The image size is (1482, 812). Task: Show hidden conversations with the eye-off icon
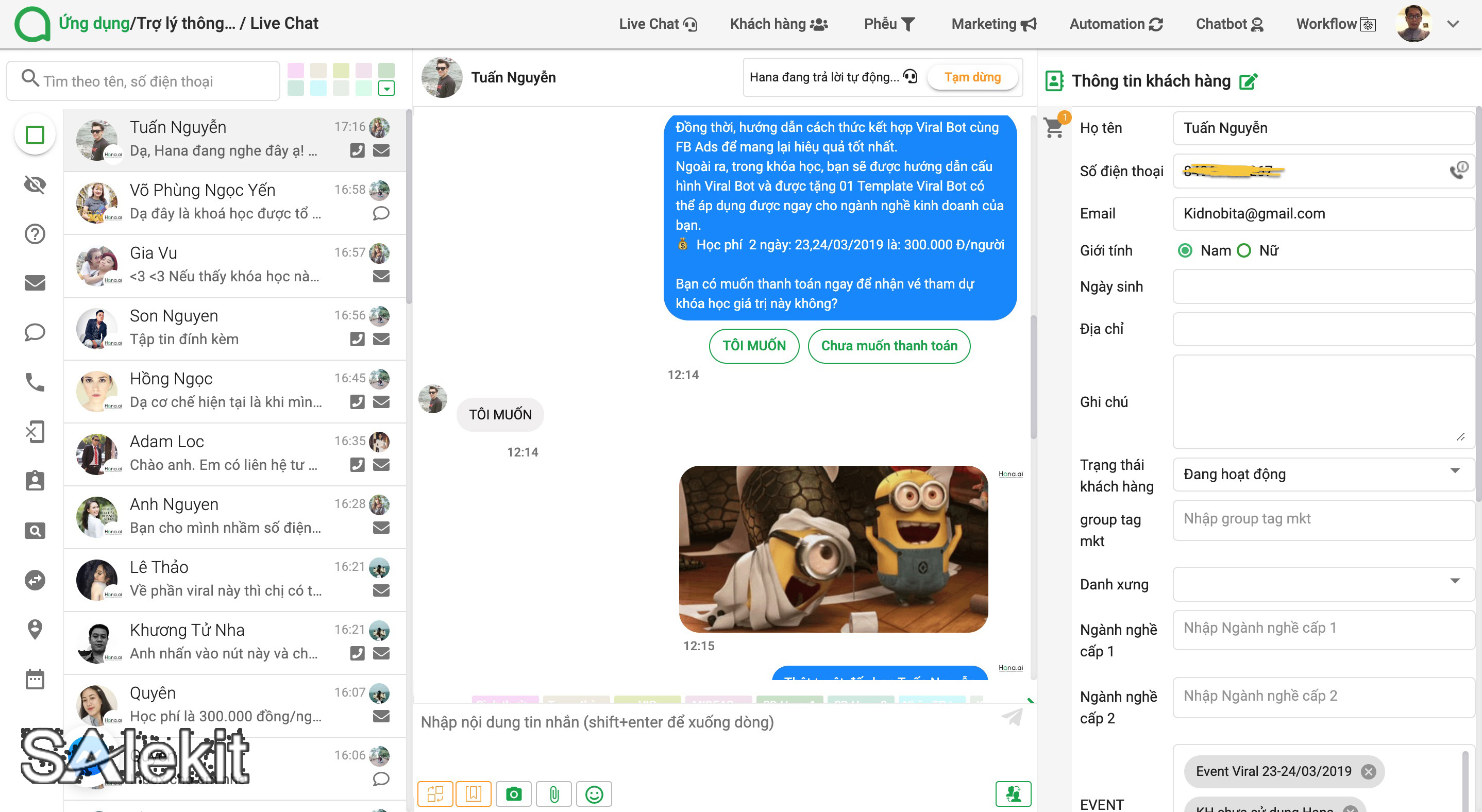pyautogui.click(x=35, y=184)
